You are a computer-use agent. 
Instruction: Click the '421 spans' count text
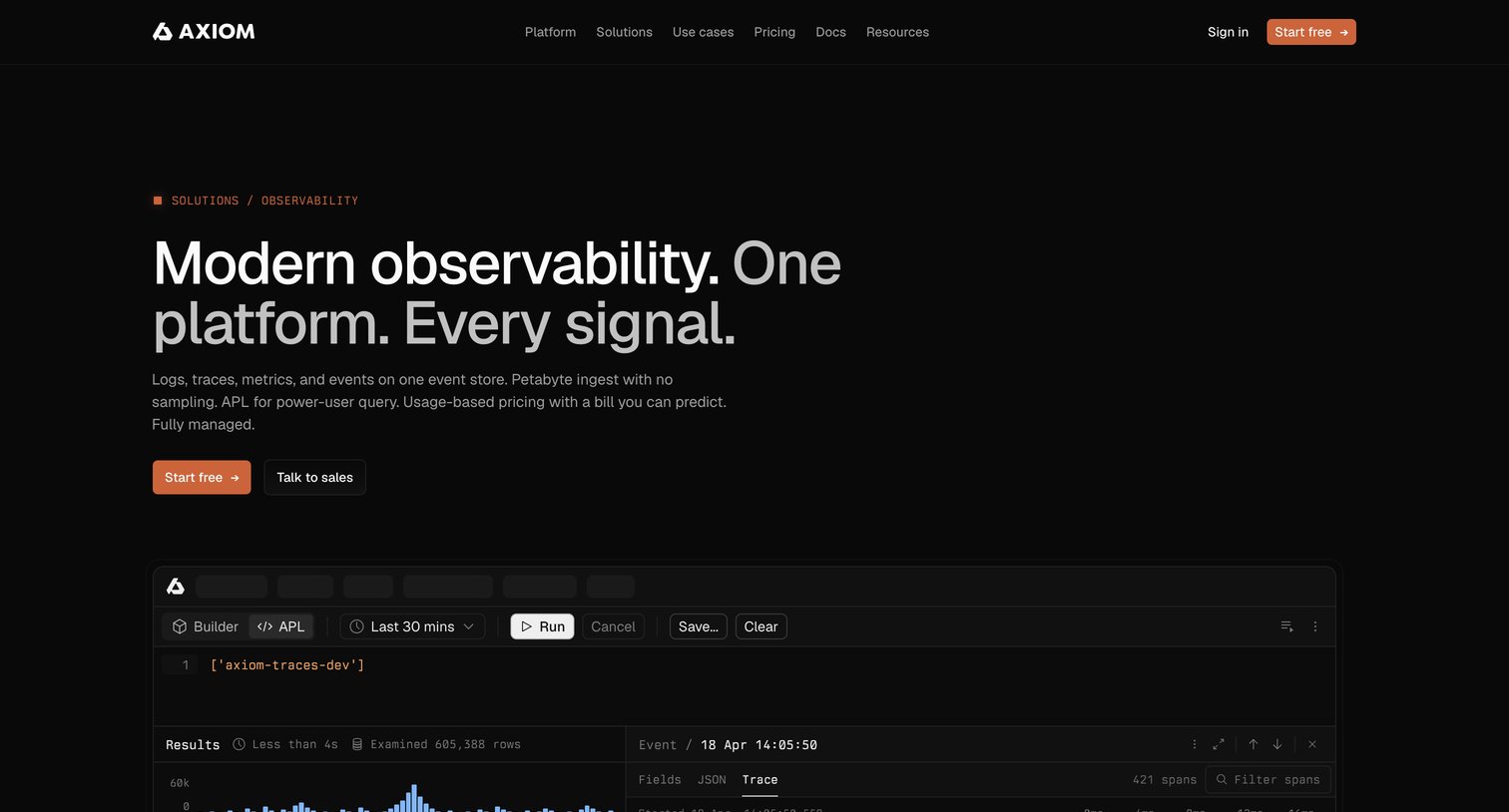click(1165, 779)
